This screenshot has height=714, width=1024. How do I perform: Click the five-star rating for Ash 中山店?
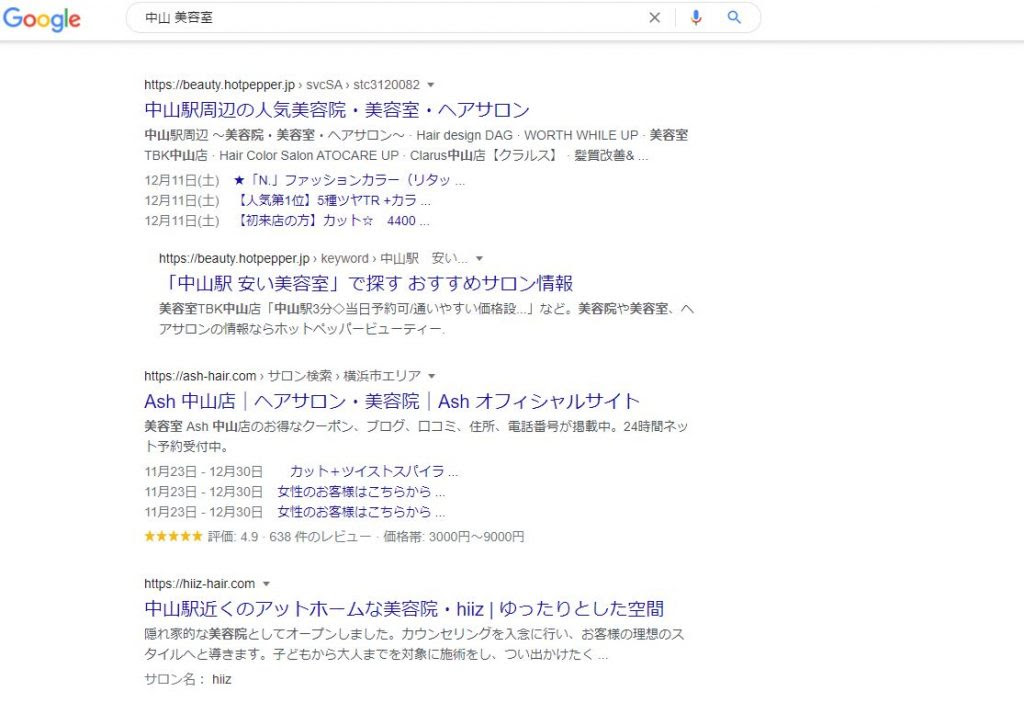click(x=173, y=537)
